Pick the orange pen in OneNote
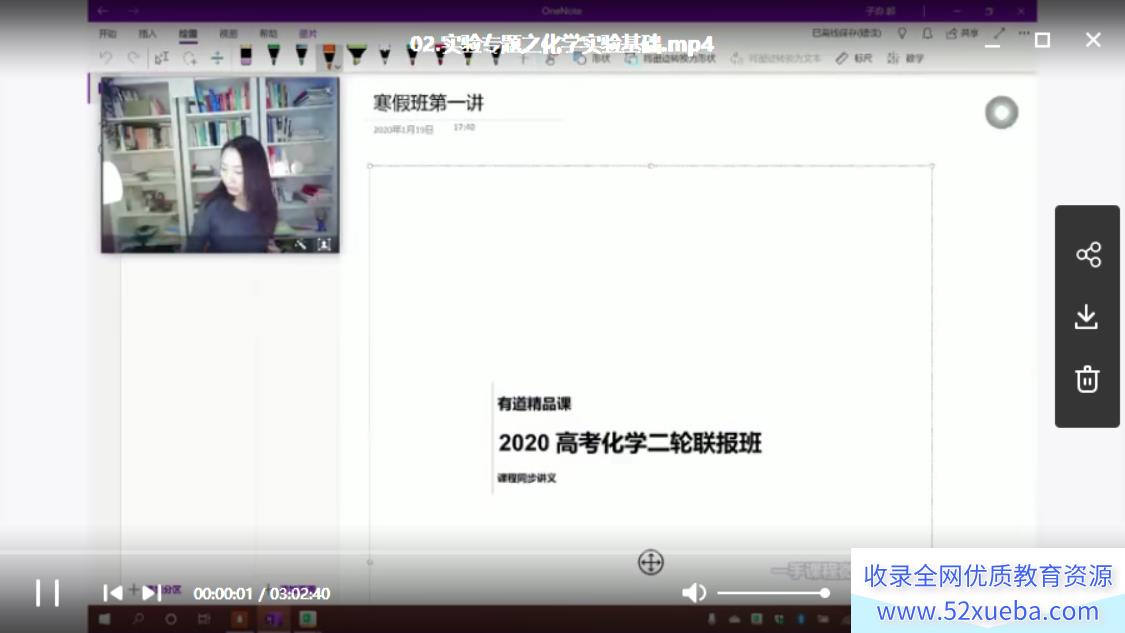Image resolution: width=1125 pixels, height=633 pixels. [x=329, y=56]
